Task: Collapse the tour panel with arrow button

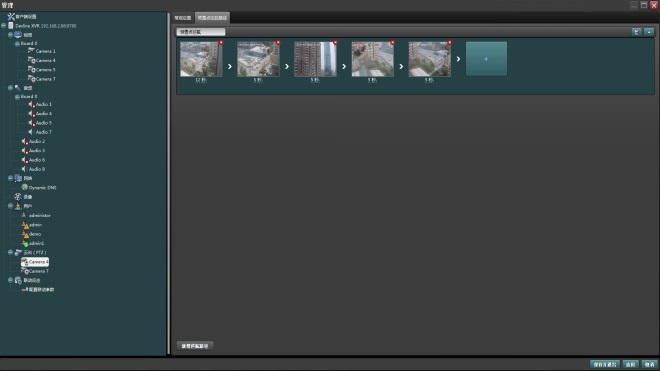Action: pyautogui.click(x=636, y=32)
